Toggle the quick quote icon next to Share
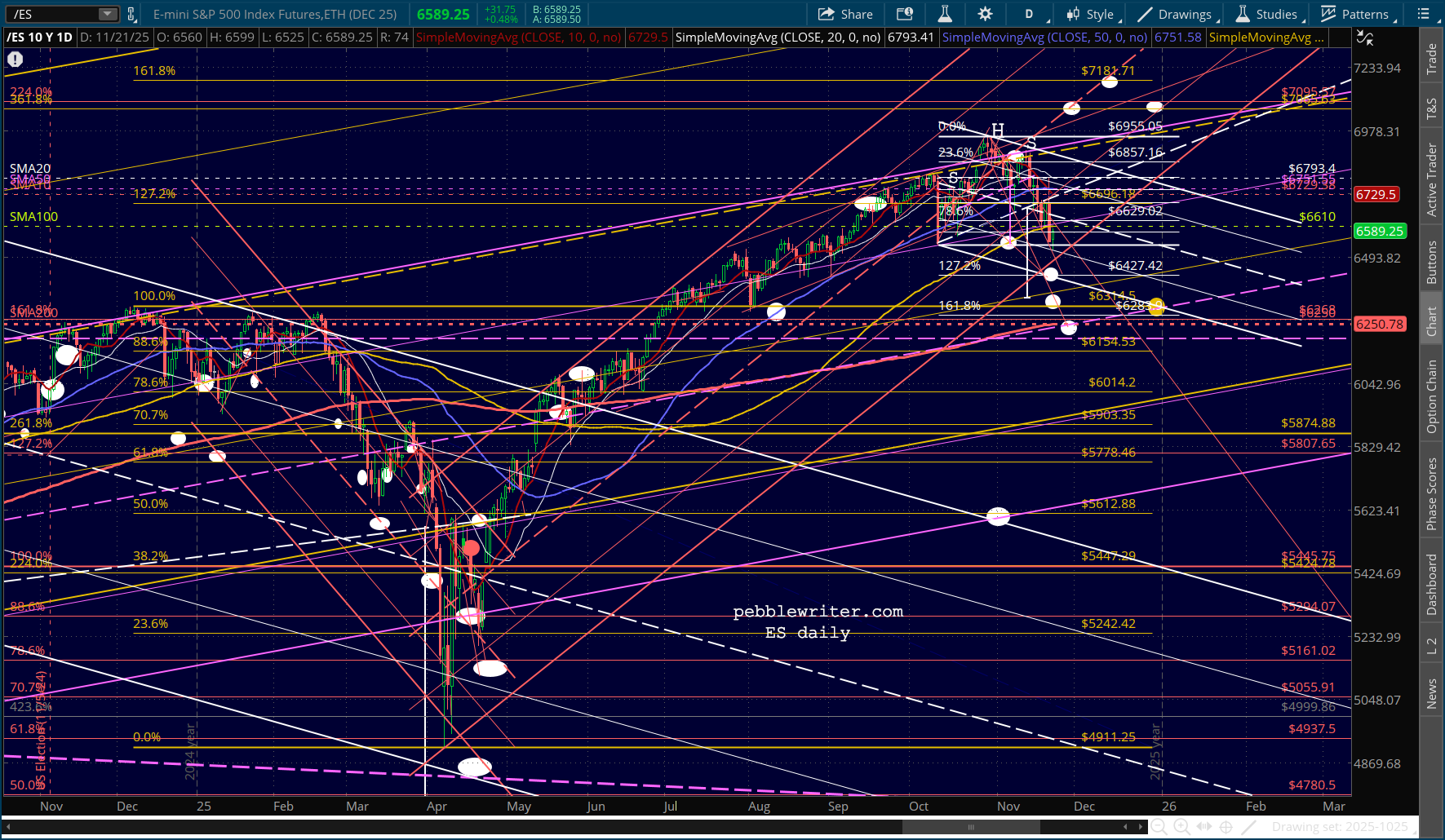This screenshot has height=840, width=1445. click(905, 14)
